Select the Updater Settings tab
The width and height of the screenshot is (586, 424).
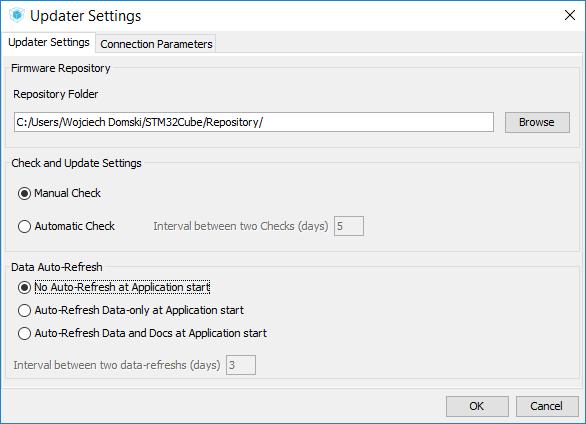pos(49,42)
